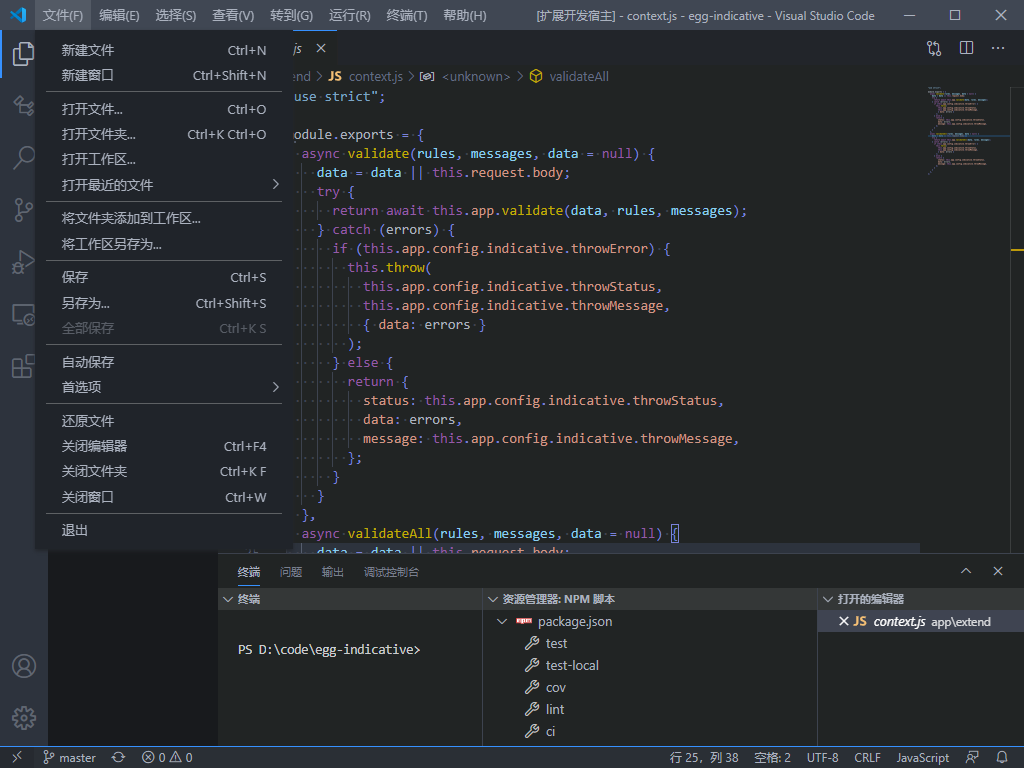Change indentation via 空格: 2
The width and height of the screenshot is (1024, 768).
pos(772,758)
